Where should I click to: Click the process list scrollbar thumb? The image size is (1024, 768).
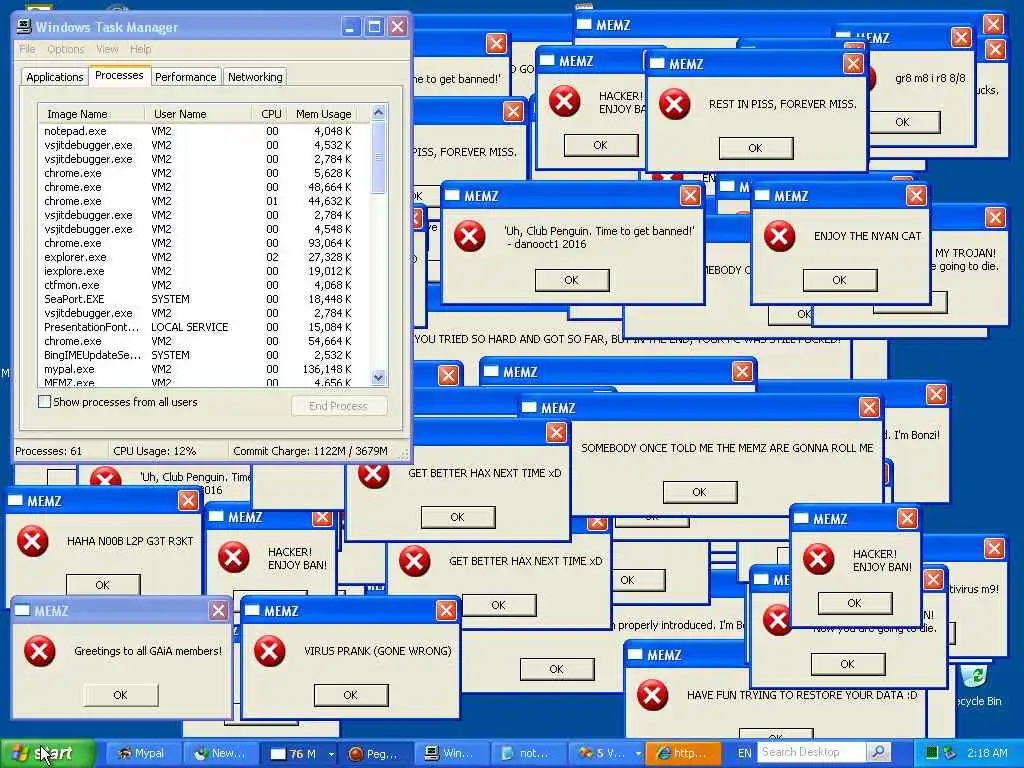click(378, 157)
